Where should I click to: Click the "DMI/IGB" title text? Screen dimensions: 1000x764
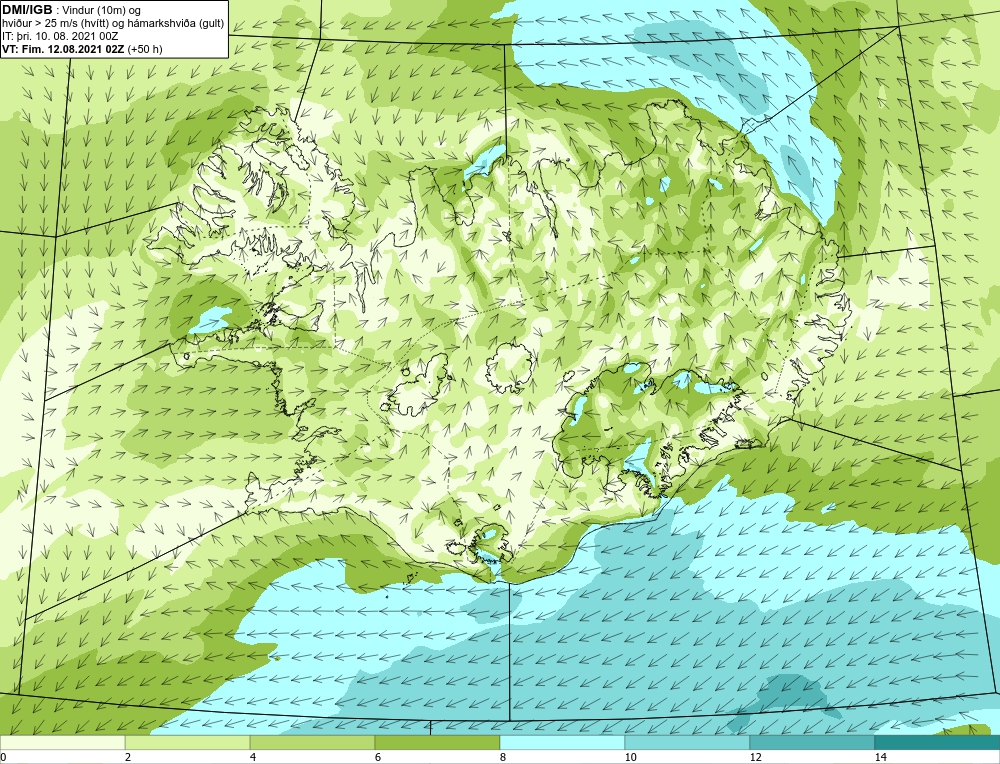[27, 10]
